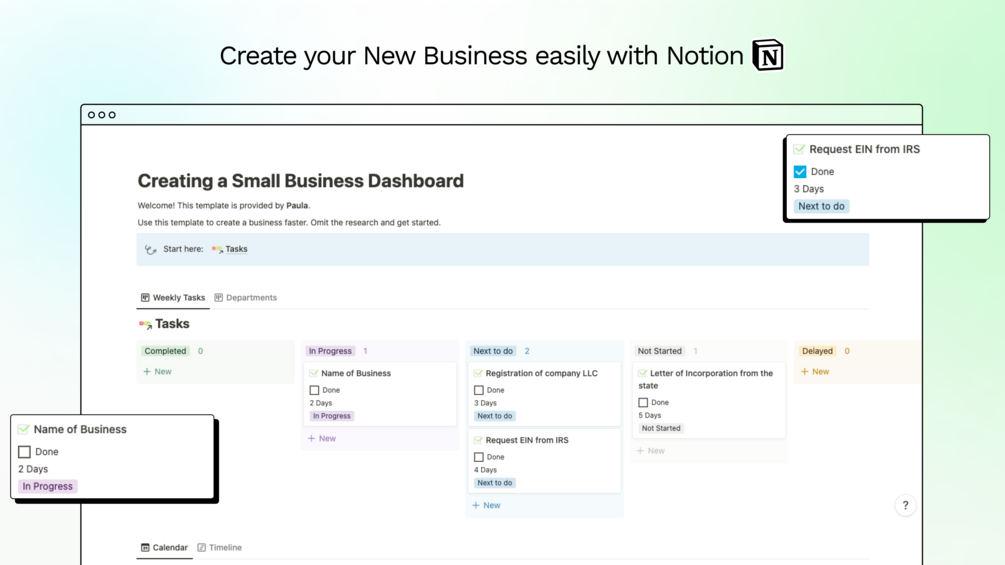This screenshot has height=565, width=1005.
Task: Check Done on floating Name of Business popup
Action: [24, 452]
